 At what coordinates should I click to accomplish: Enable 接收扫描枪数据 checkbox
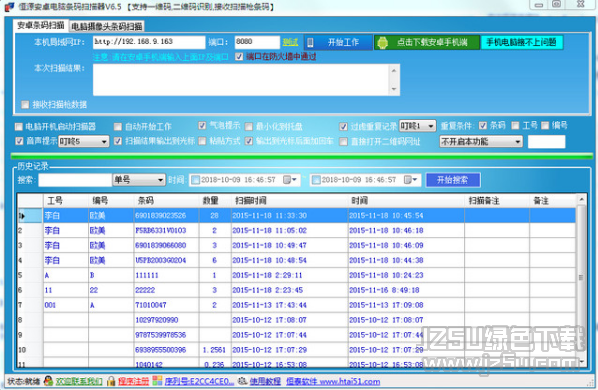(x=25, y=104)
